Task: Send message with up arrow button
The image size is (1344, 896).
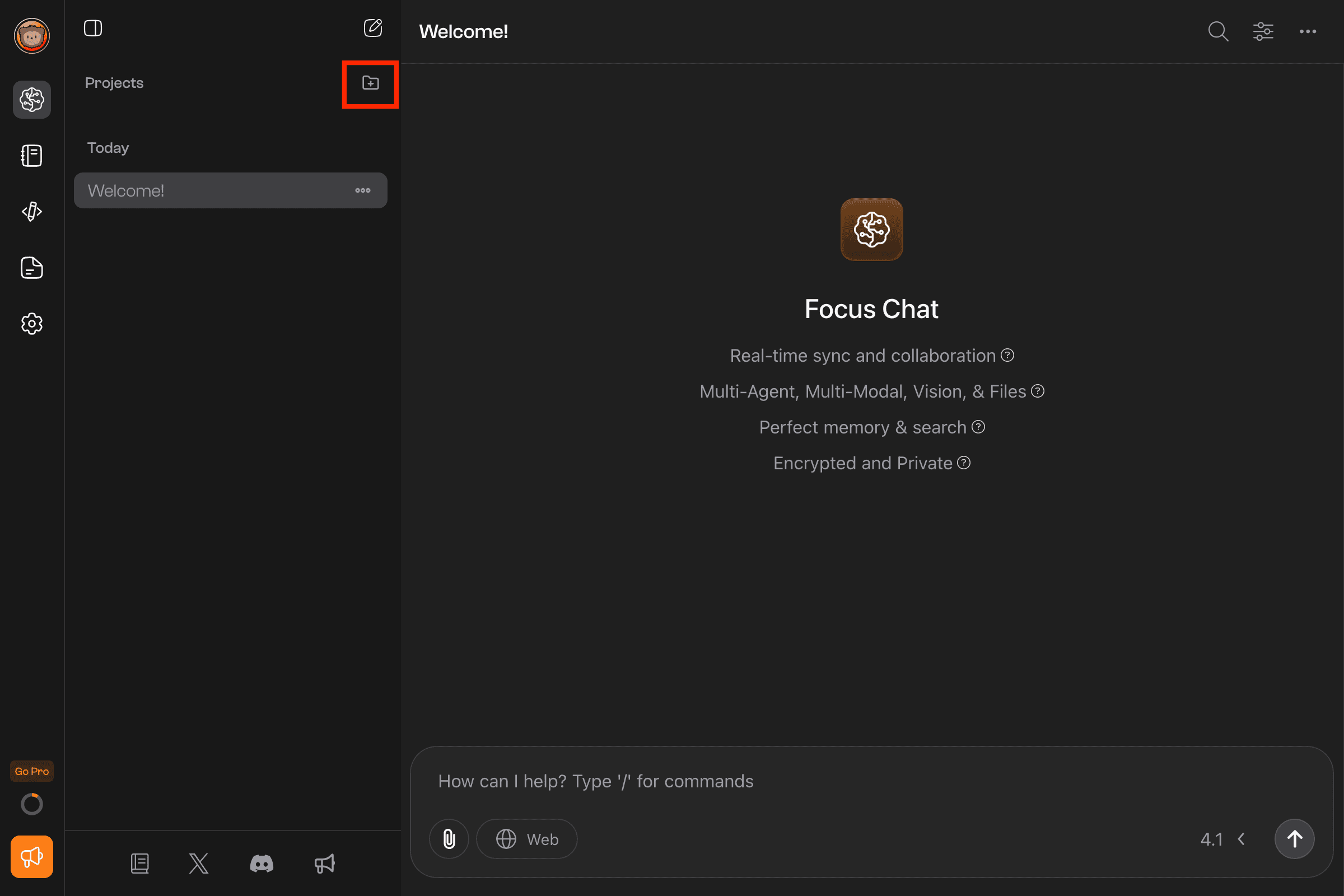Action: click(1294, 839)
